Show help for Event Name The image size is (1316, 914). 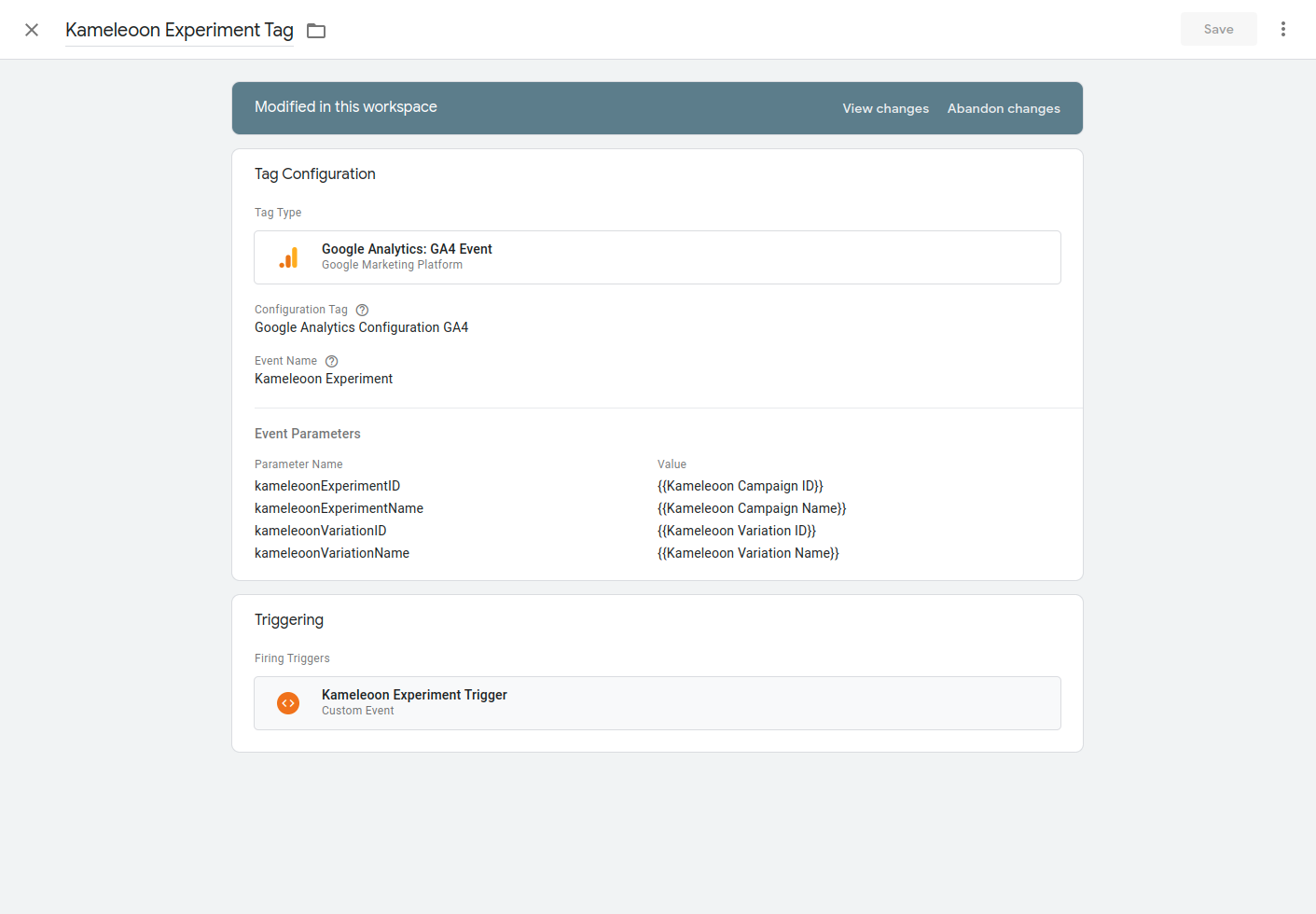(x=331, y=361)
